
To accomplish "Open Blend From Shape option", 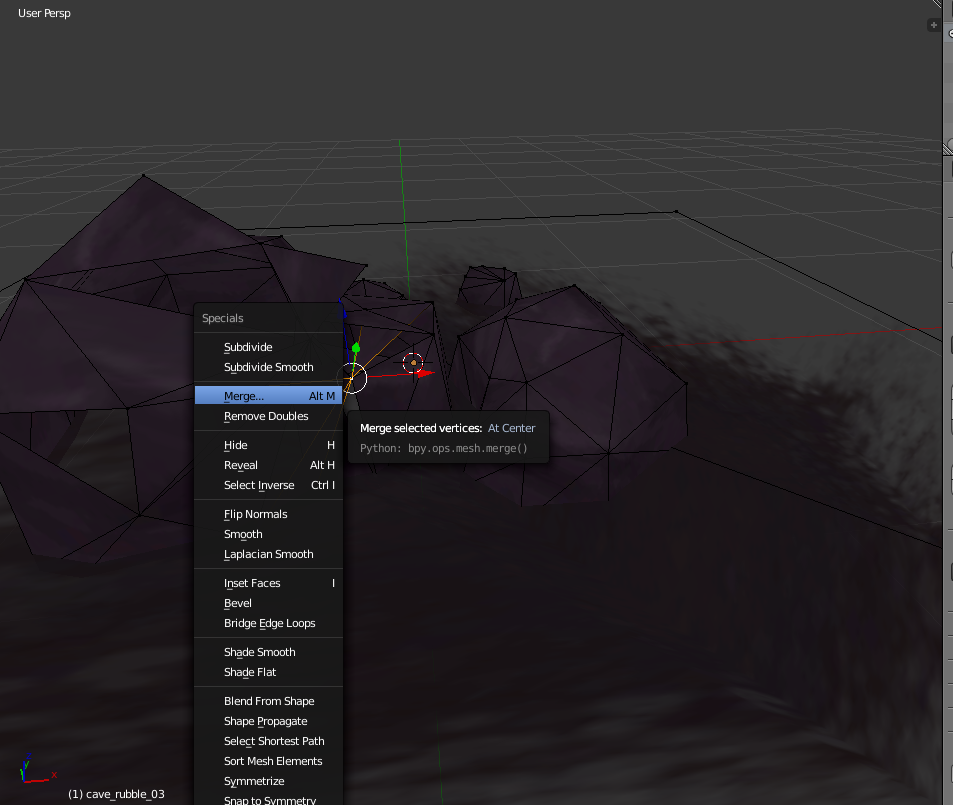I will tap(268, 701).
